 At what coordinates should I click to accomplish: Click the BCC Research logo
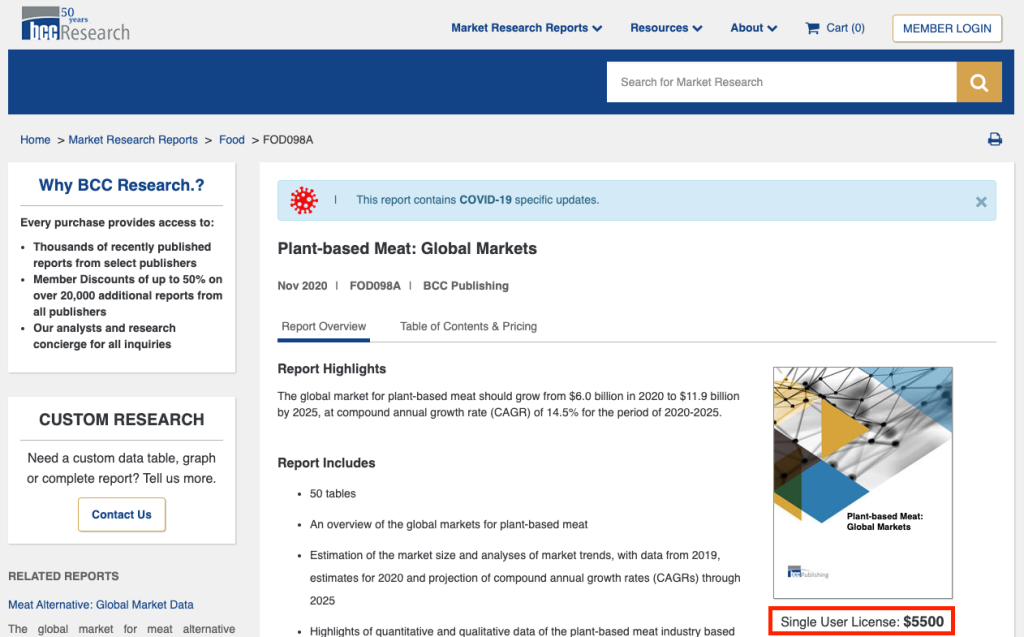tap(75, 24)
